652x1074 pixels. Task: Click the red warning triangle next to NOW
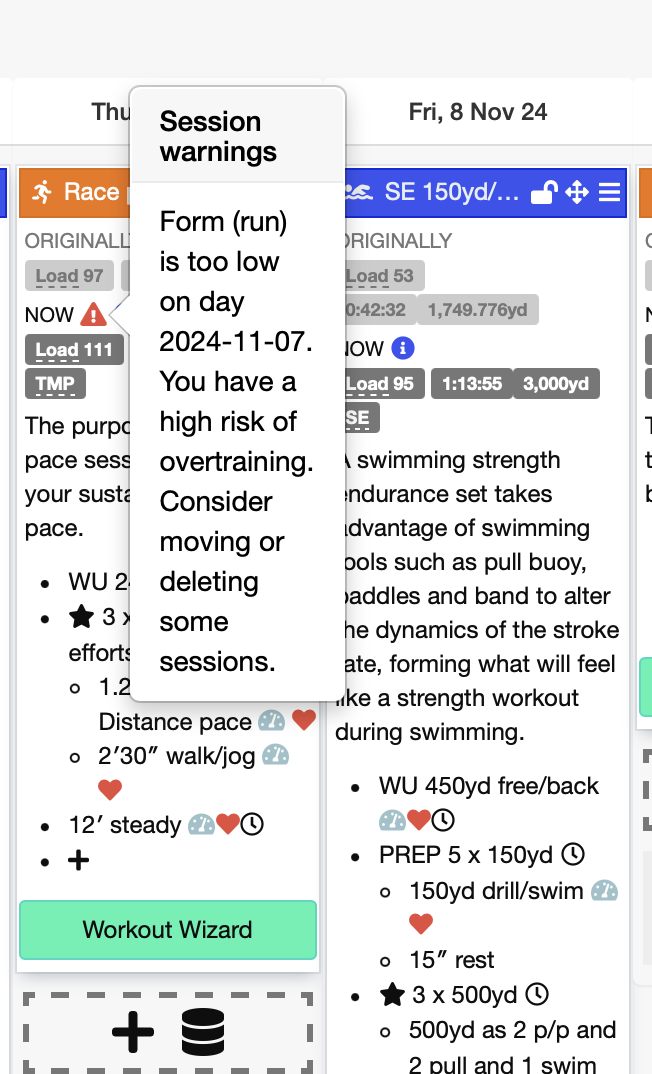click(93, 314)
